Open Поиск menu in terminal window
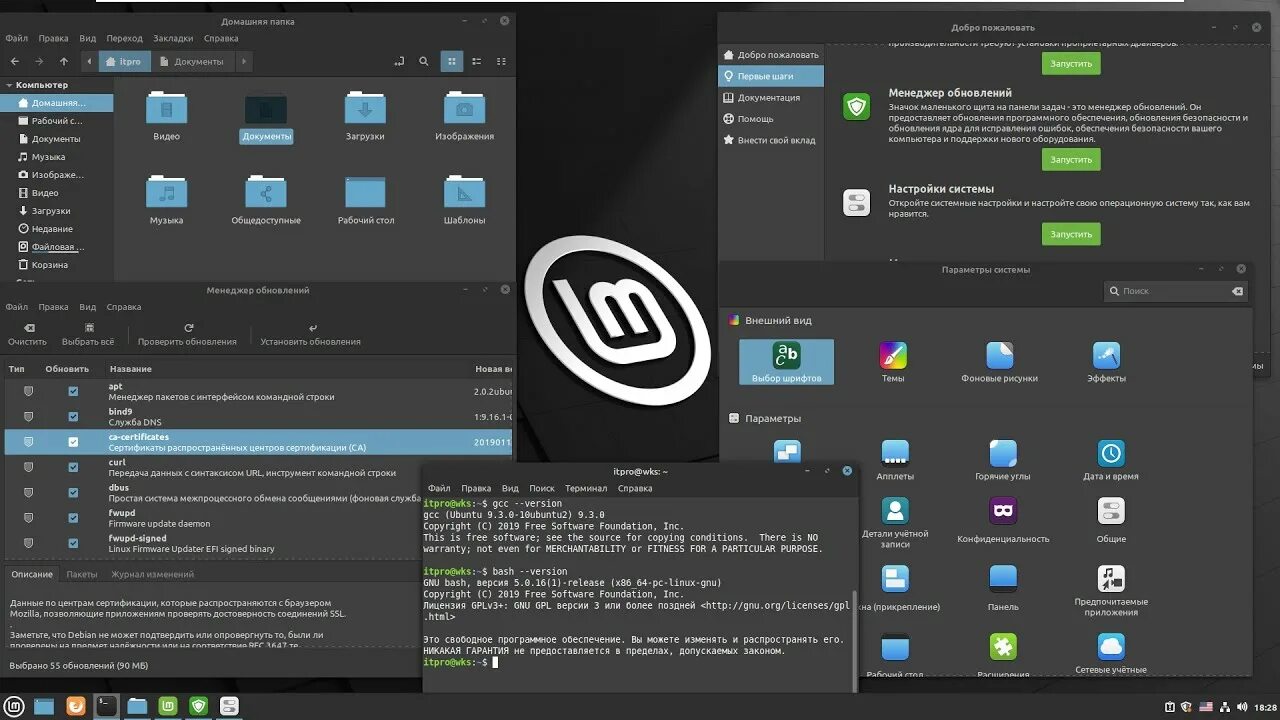This screenshot has width=1280, height=720. point(542,488)
